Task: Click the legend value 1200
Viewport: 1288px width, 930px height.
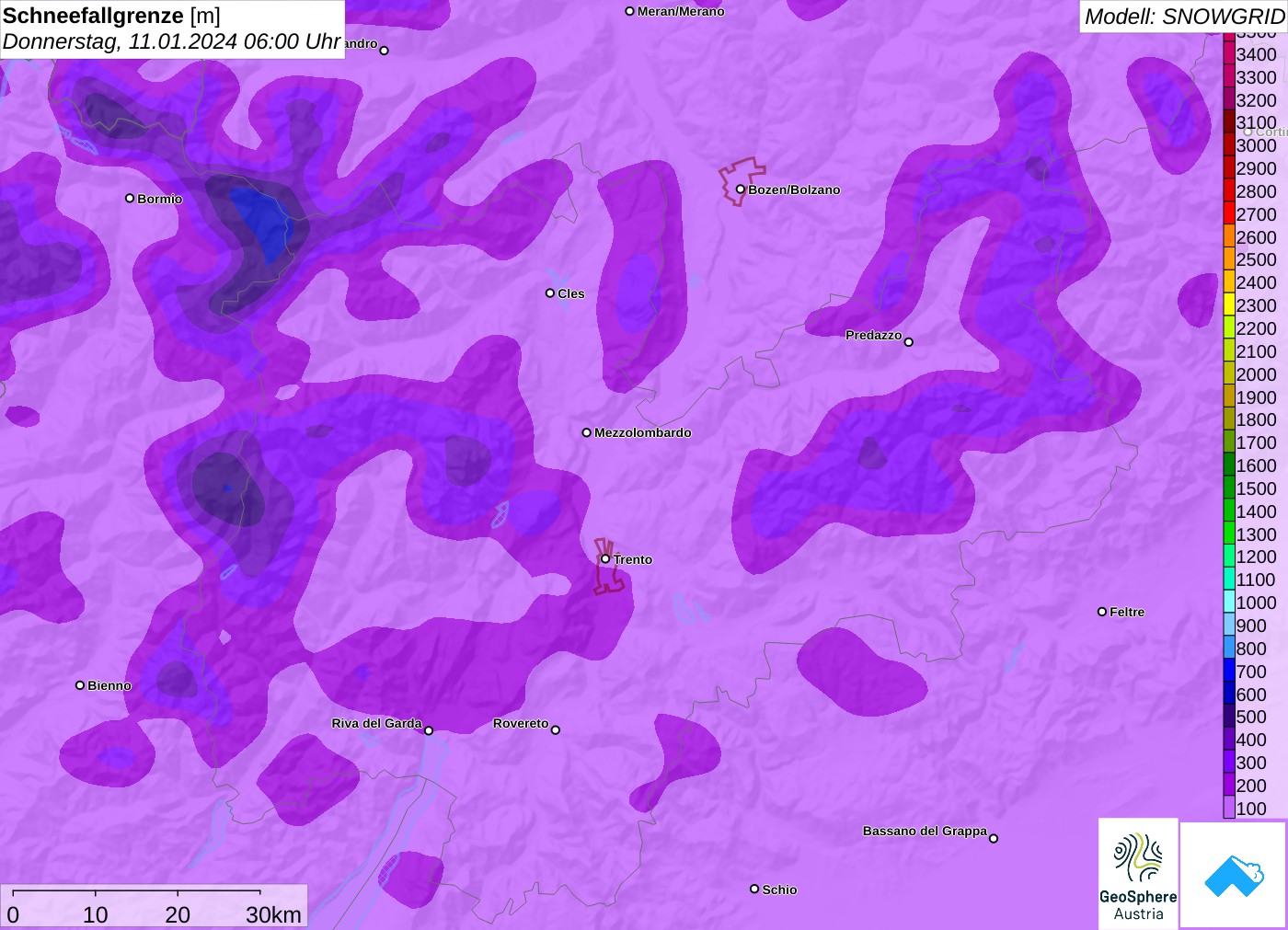Action: [x=1257, y=557]
